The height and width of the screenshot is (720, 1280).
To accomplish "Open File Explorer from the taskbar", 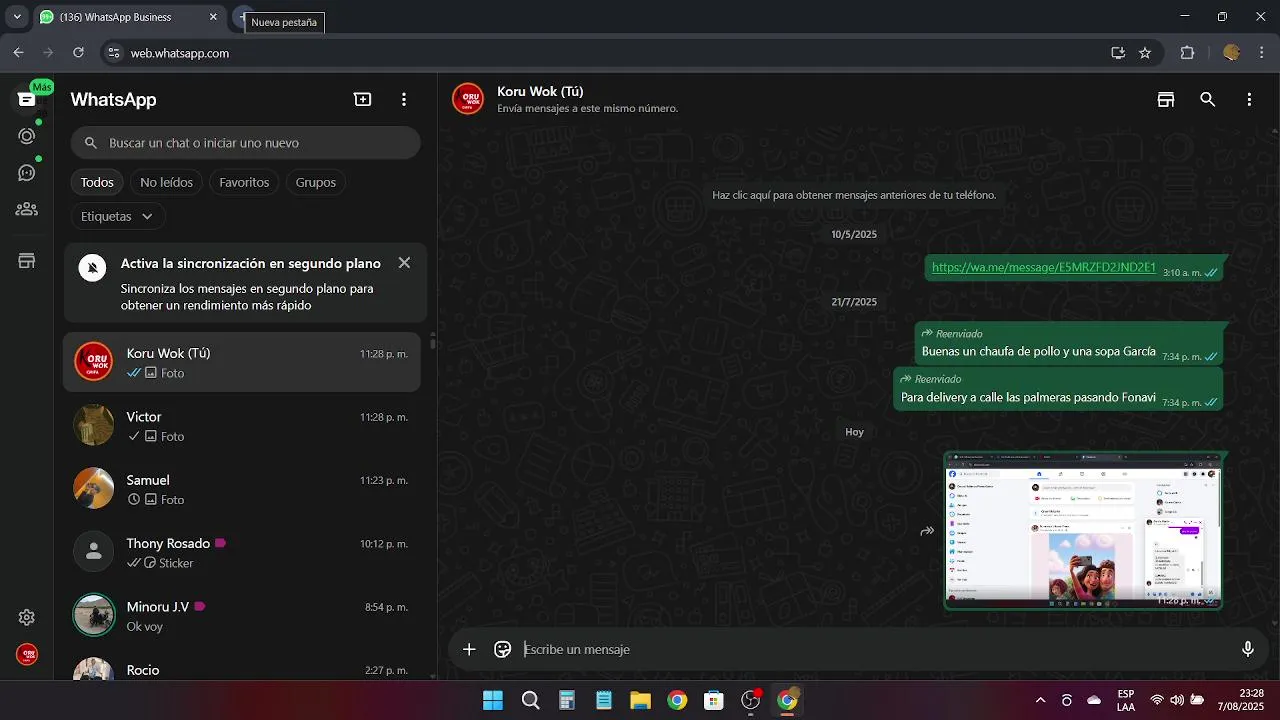I will (x=640, y=700).
